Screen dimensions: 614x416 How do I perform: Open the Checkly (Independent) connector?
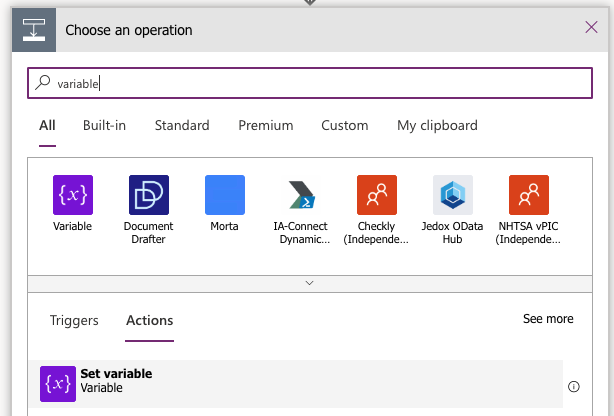pos(376,195)
